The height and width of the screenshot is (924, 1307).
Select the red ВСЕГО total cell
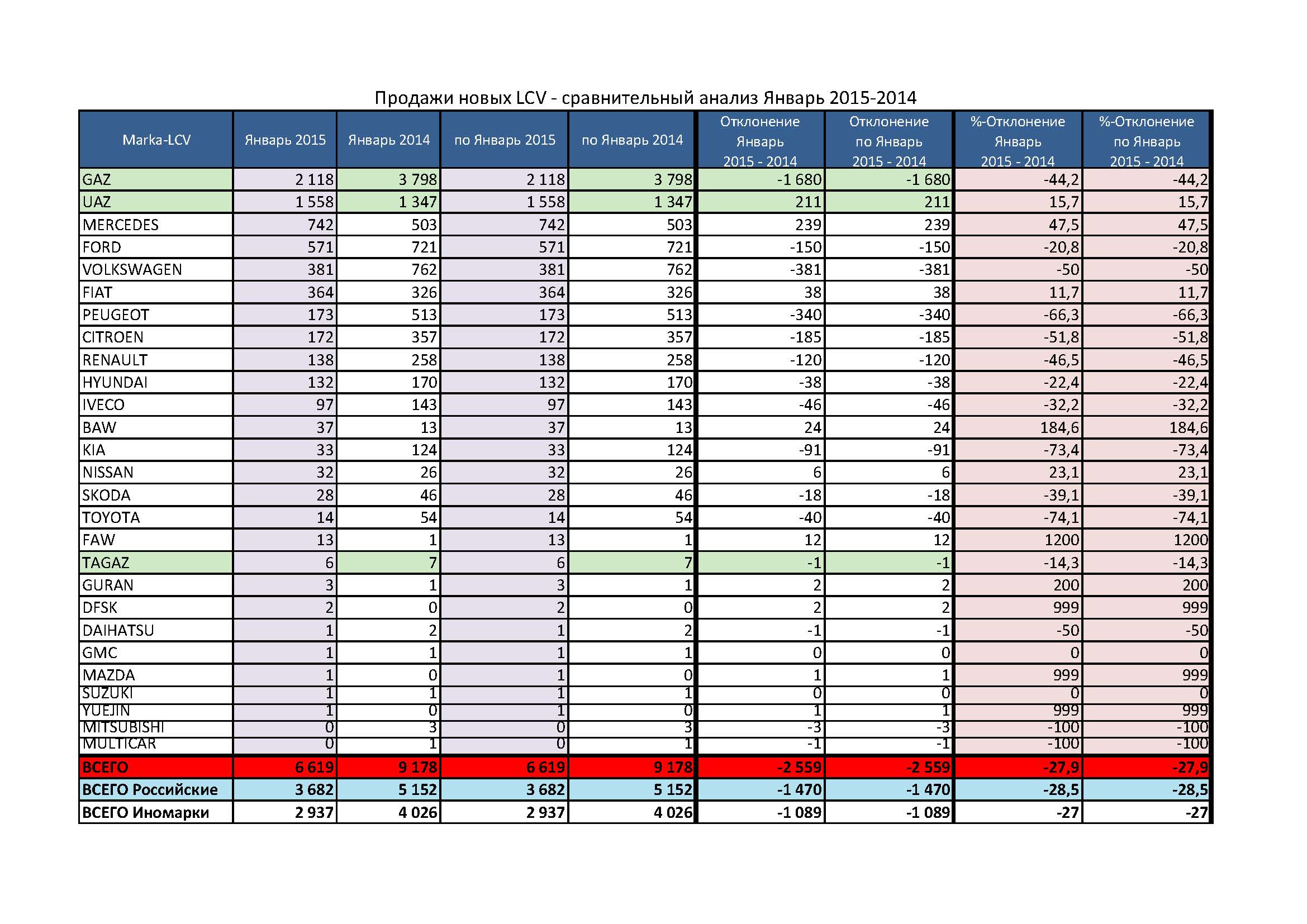click(105, 767)
